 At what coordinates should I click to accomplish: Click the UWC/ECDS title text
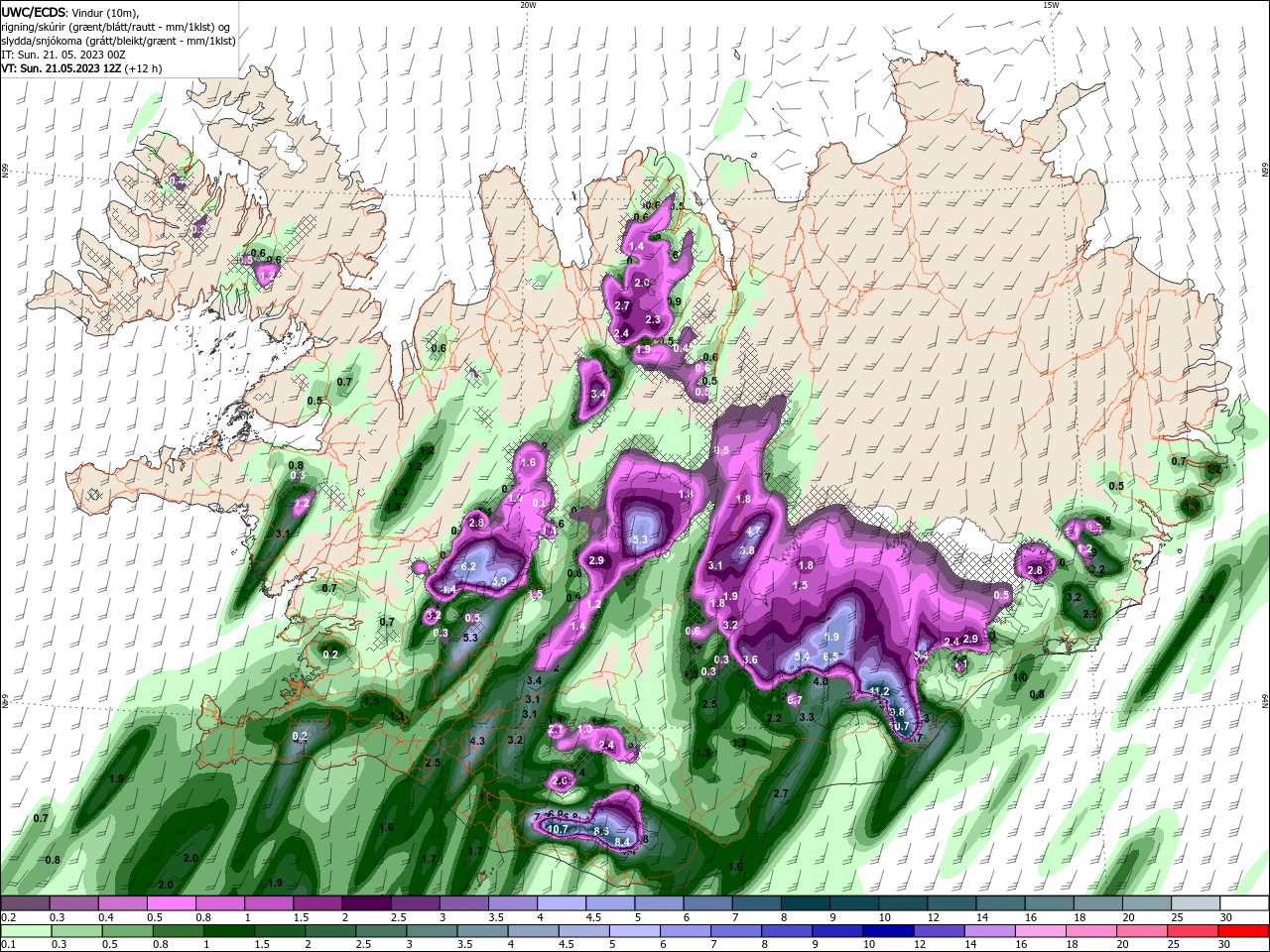(34, 12)
